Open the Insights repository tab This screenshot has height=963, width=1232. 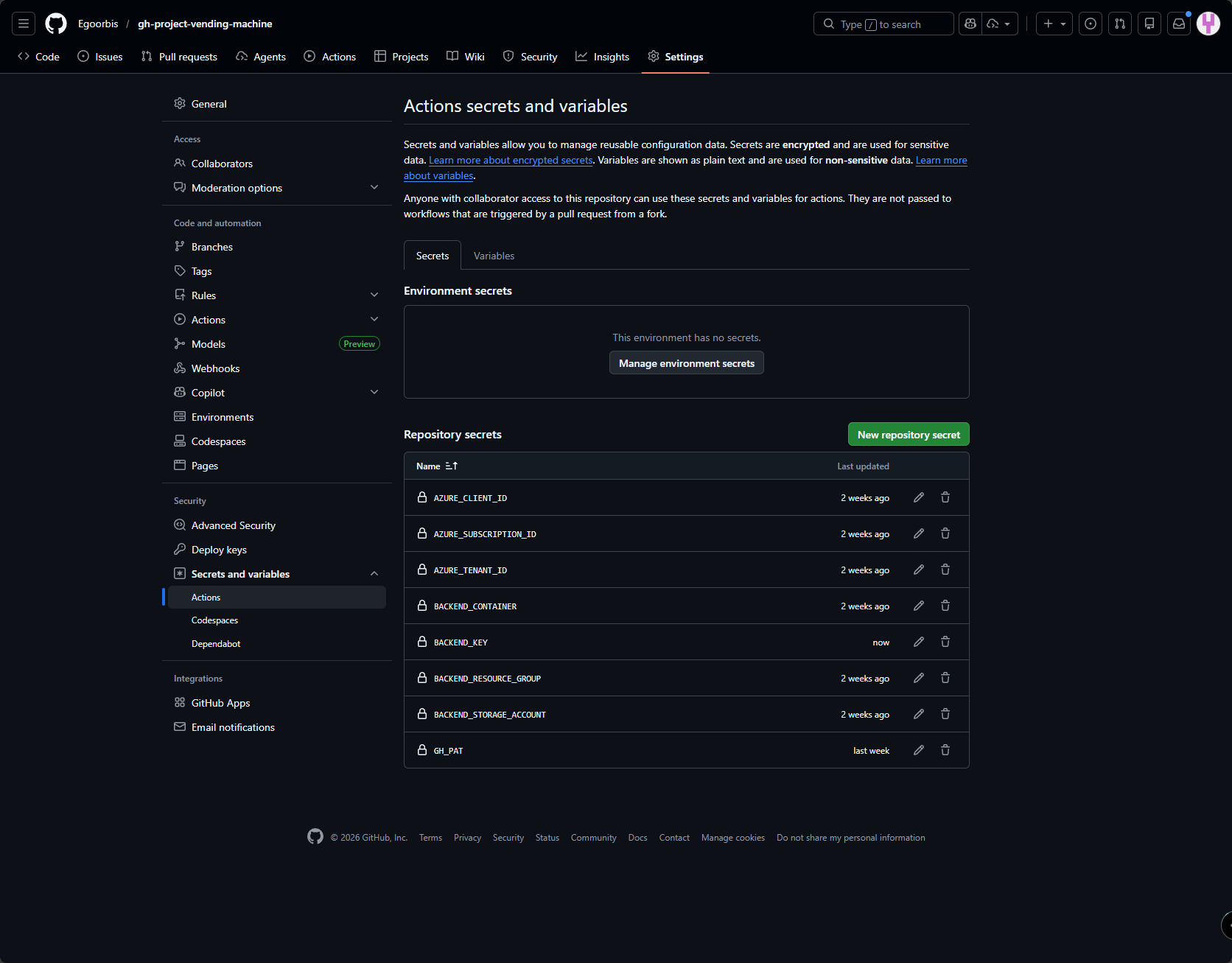pos(602,57)
